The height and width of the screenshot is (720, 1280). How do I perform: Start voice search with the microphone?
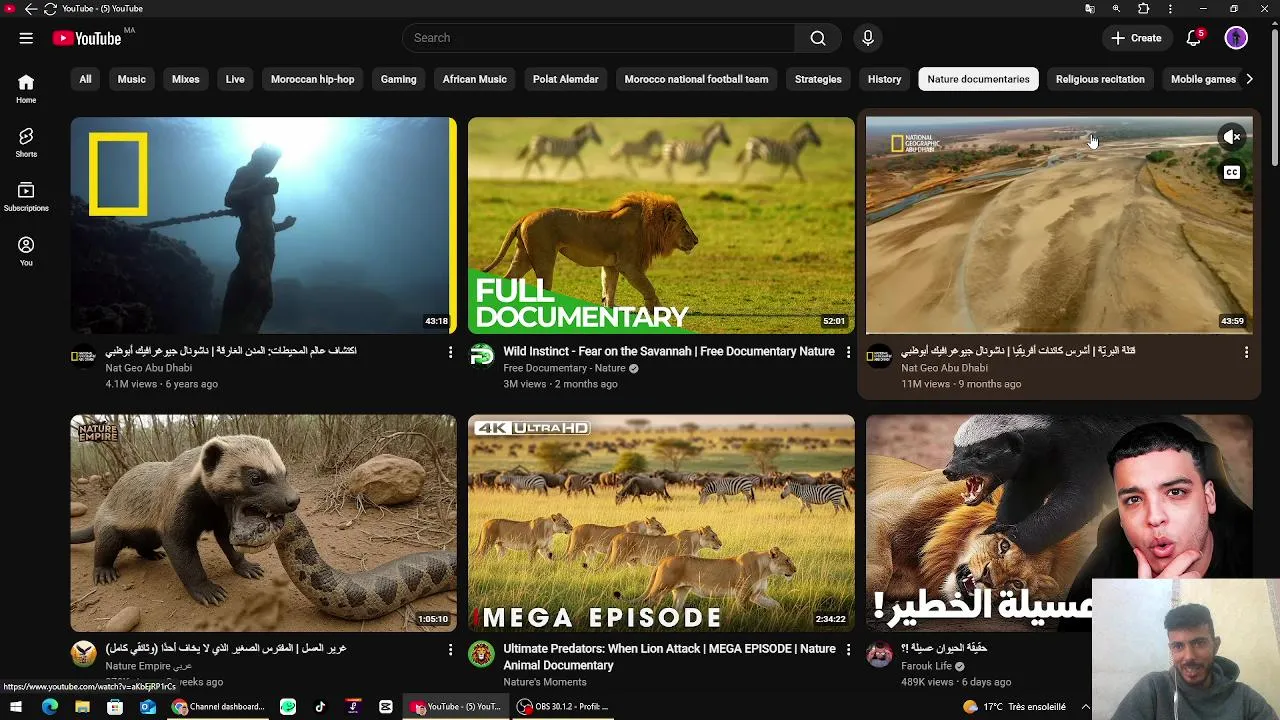[868, 38]
